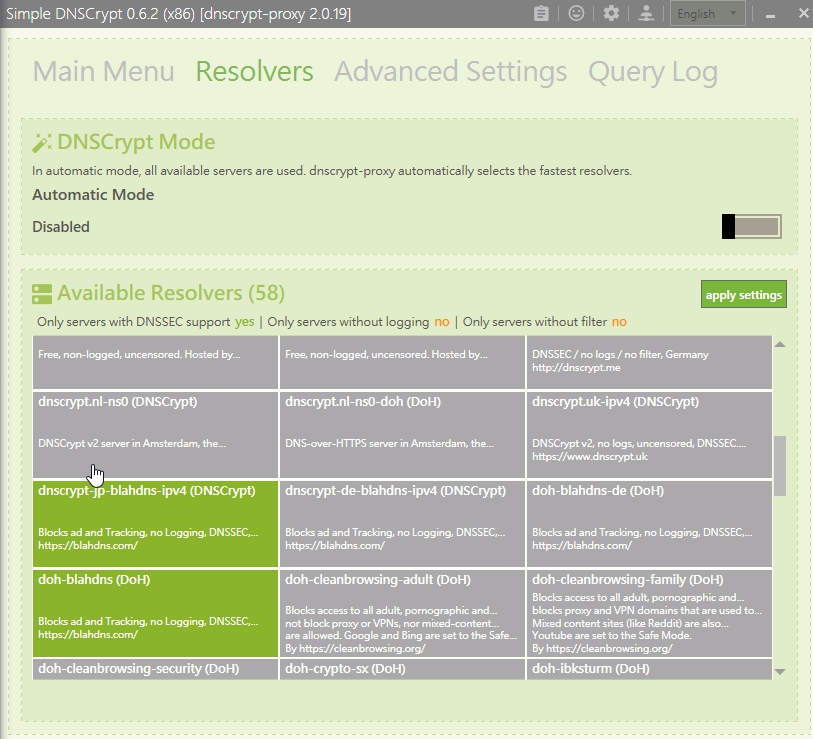This screenshot has width=813, height=739.
Task: Click the user profile icon in title bar
Action: [646, 14]
